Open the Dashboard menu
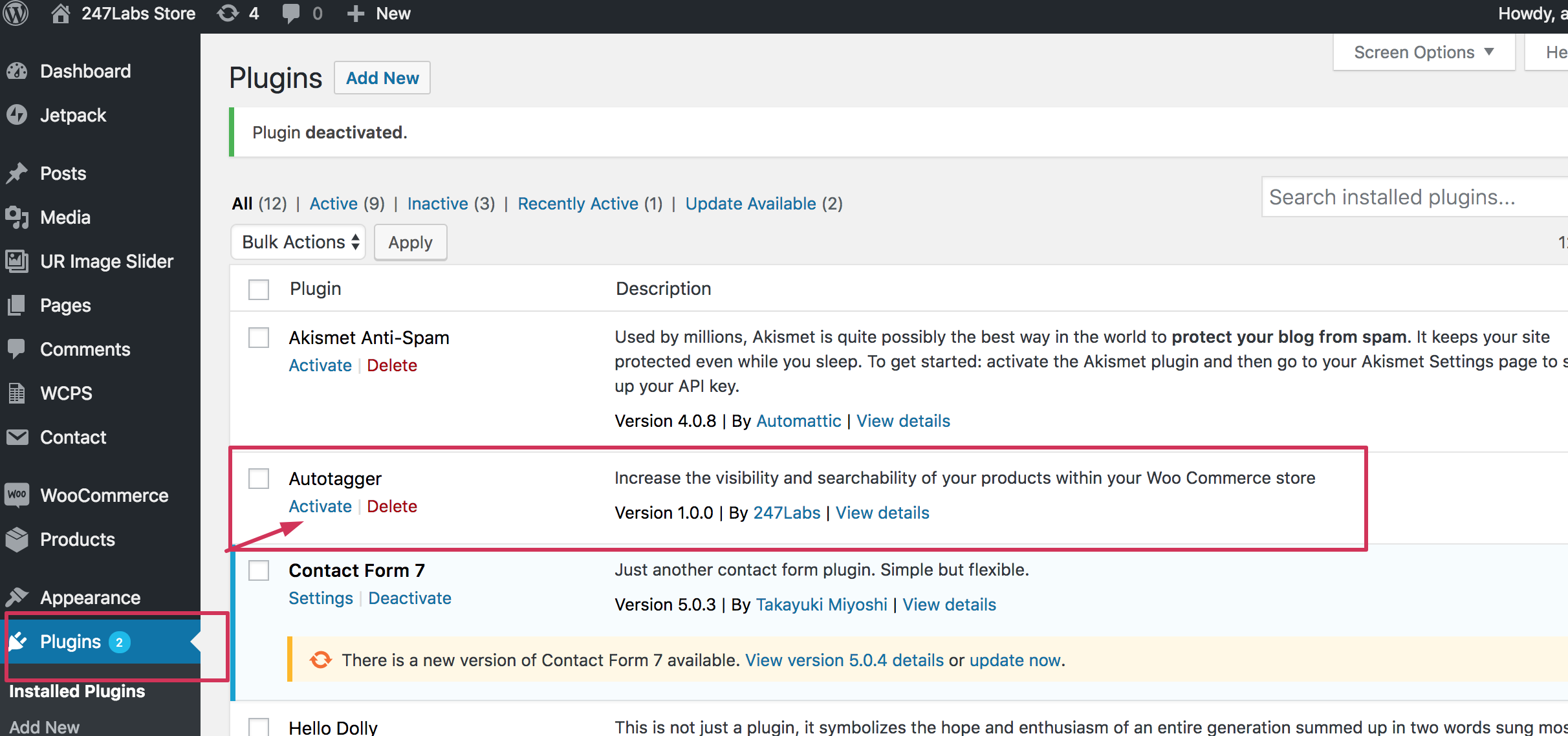This screenshot has width=1568, height=736. pyautogui.click(x=85, y=71)
